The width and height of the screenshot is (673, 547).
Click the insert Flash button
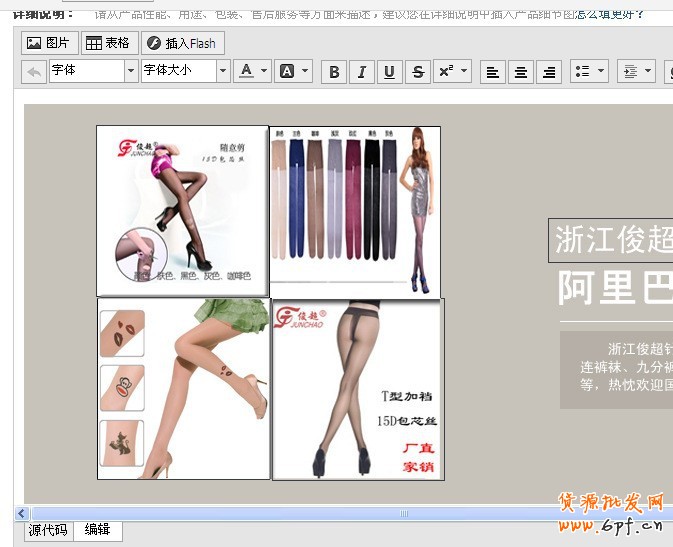[x=182, y=43]
